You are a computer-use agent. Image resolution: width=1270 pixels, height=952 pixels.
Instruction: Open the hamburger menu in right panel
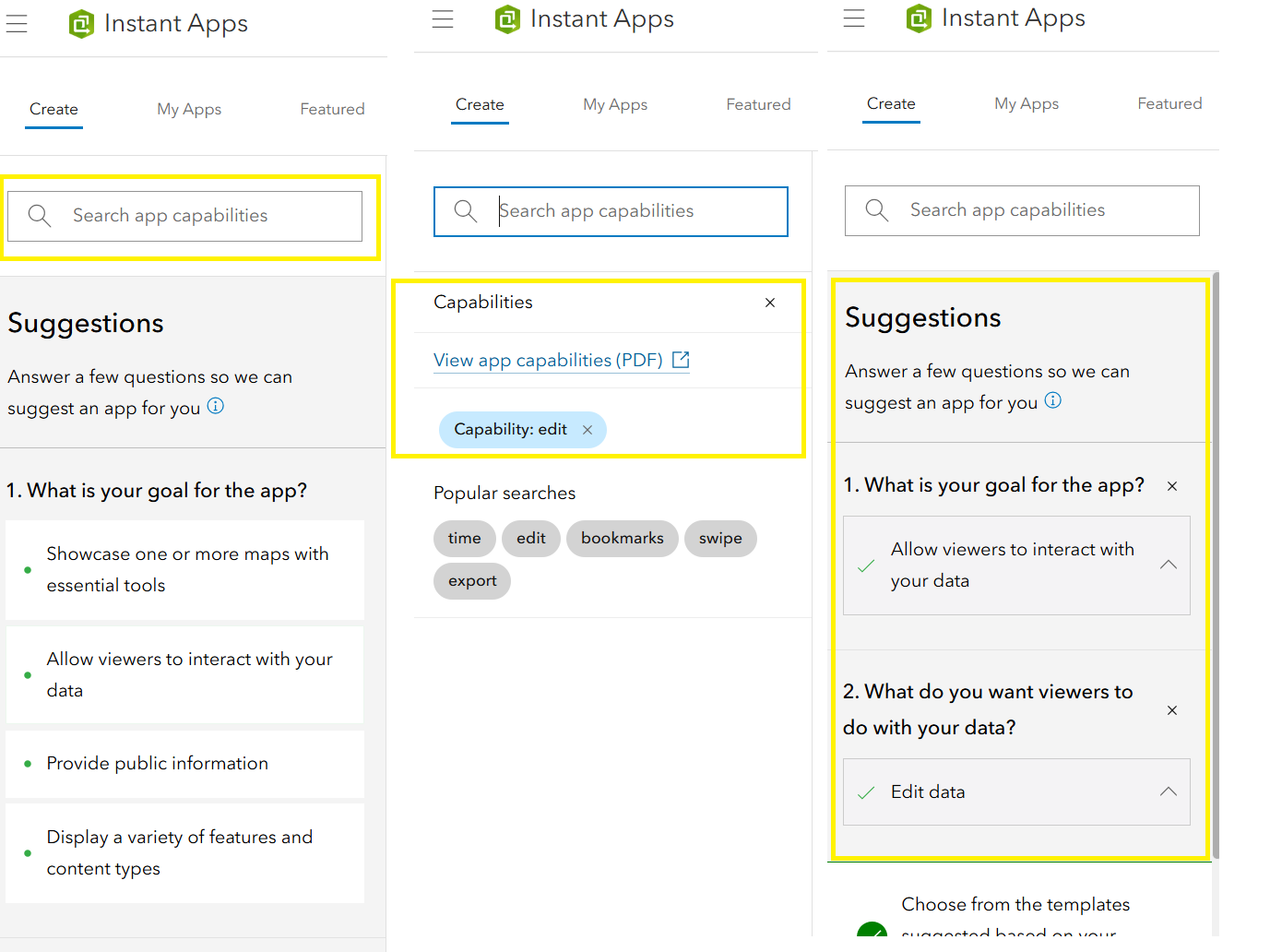(854, 18)
